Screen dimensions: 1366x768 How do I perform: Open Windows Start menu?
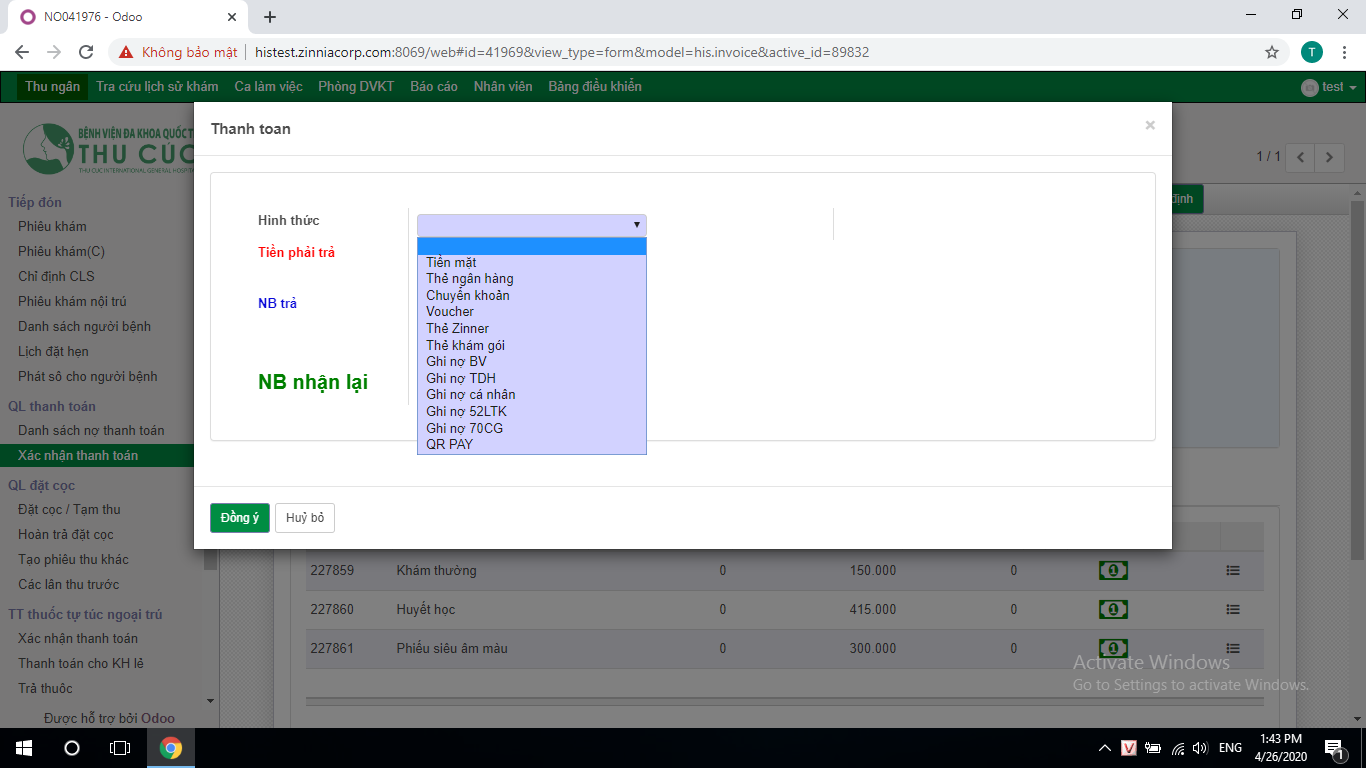coord(24,748)
